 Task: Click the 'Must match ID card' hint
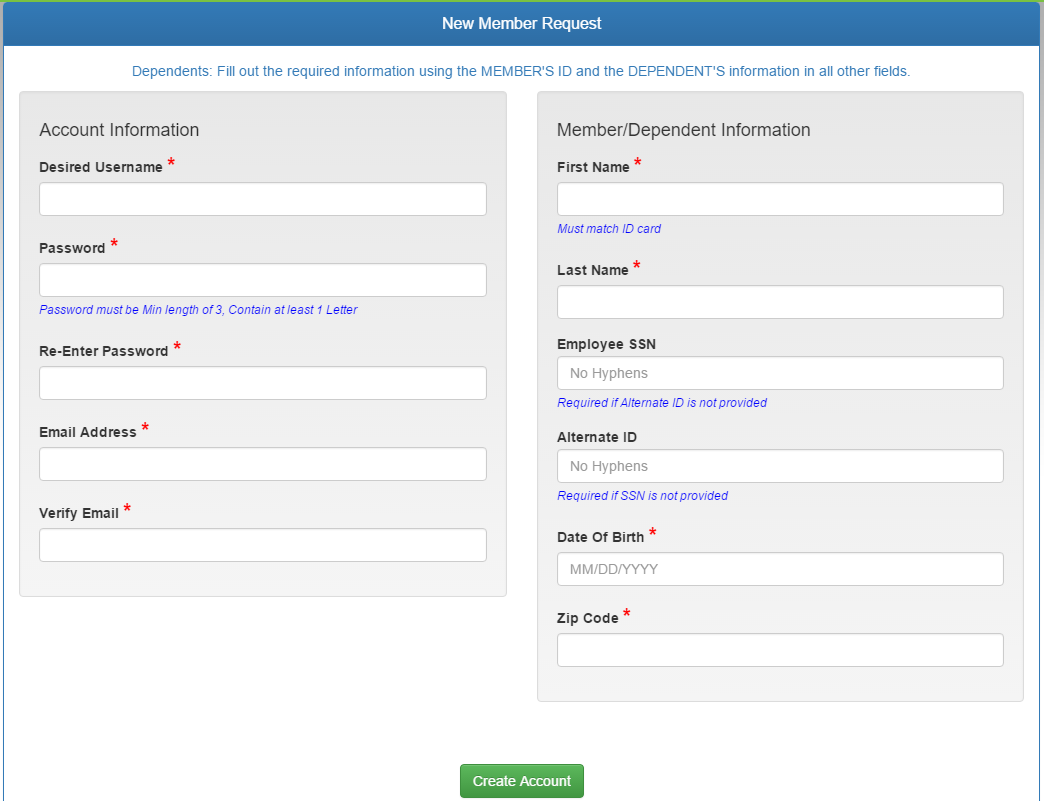[609, 228]
